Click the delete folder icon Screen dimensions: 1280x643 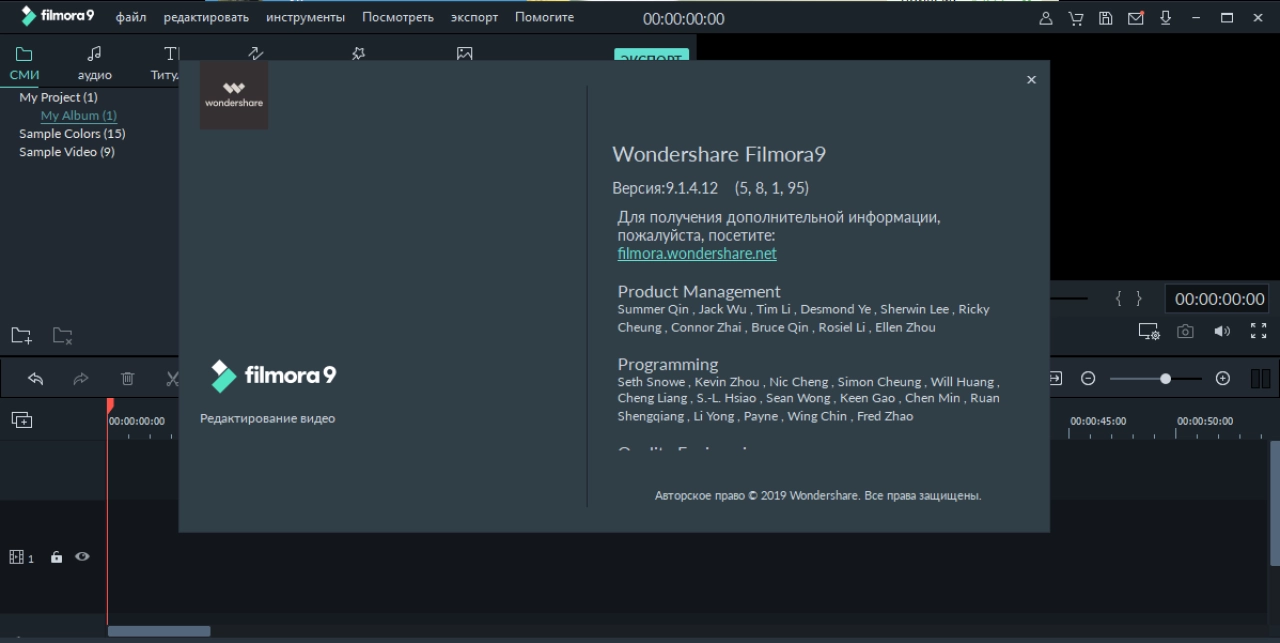click(62, 335)
